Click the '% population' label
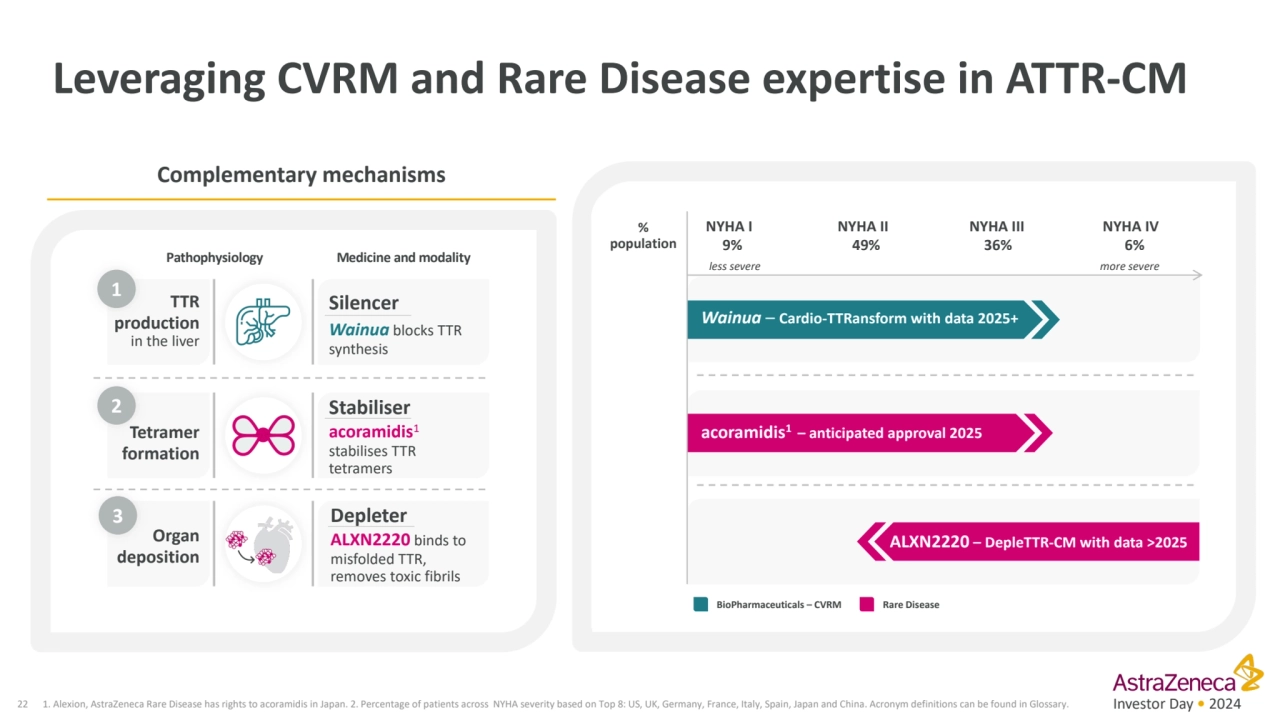Viewport: 1280px width, 720px height. point(643,236)
